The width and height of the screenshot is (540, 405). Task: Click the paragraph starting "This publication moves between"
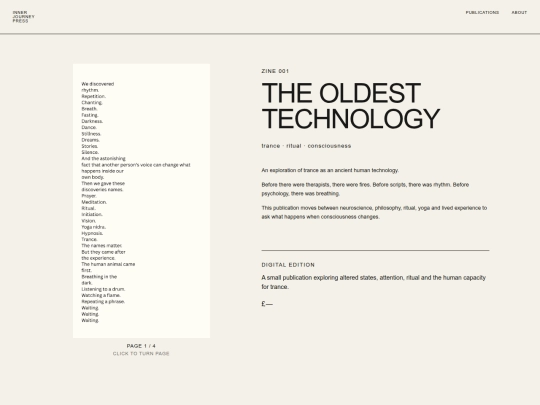[x=374, y=212]
